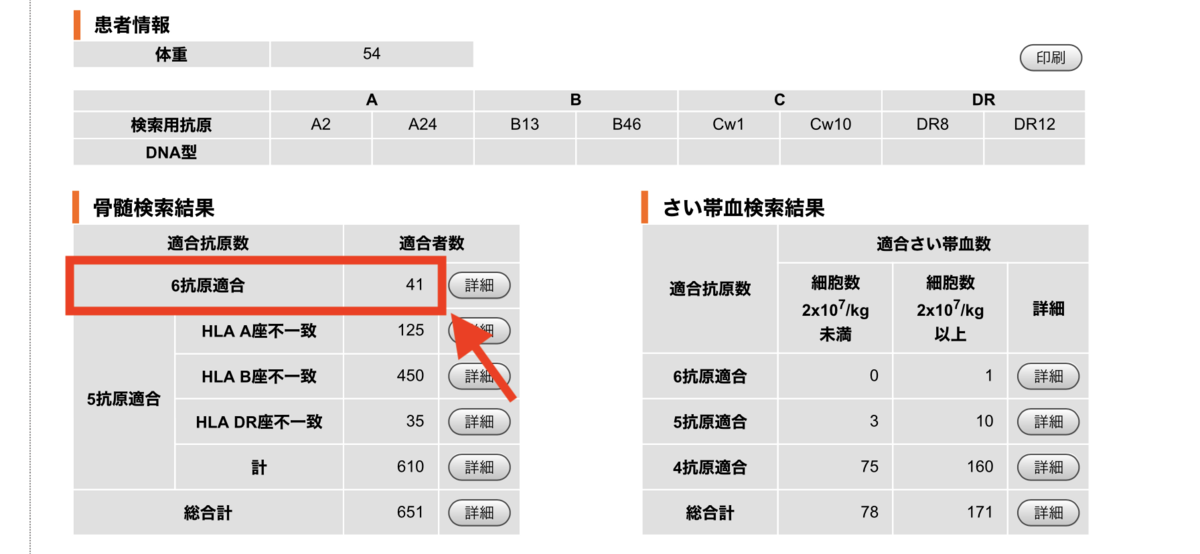Open 詳細 for HLA B座不一致 row
Screen dimensions: 1200x554
(479, 376)
